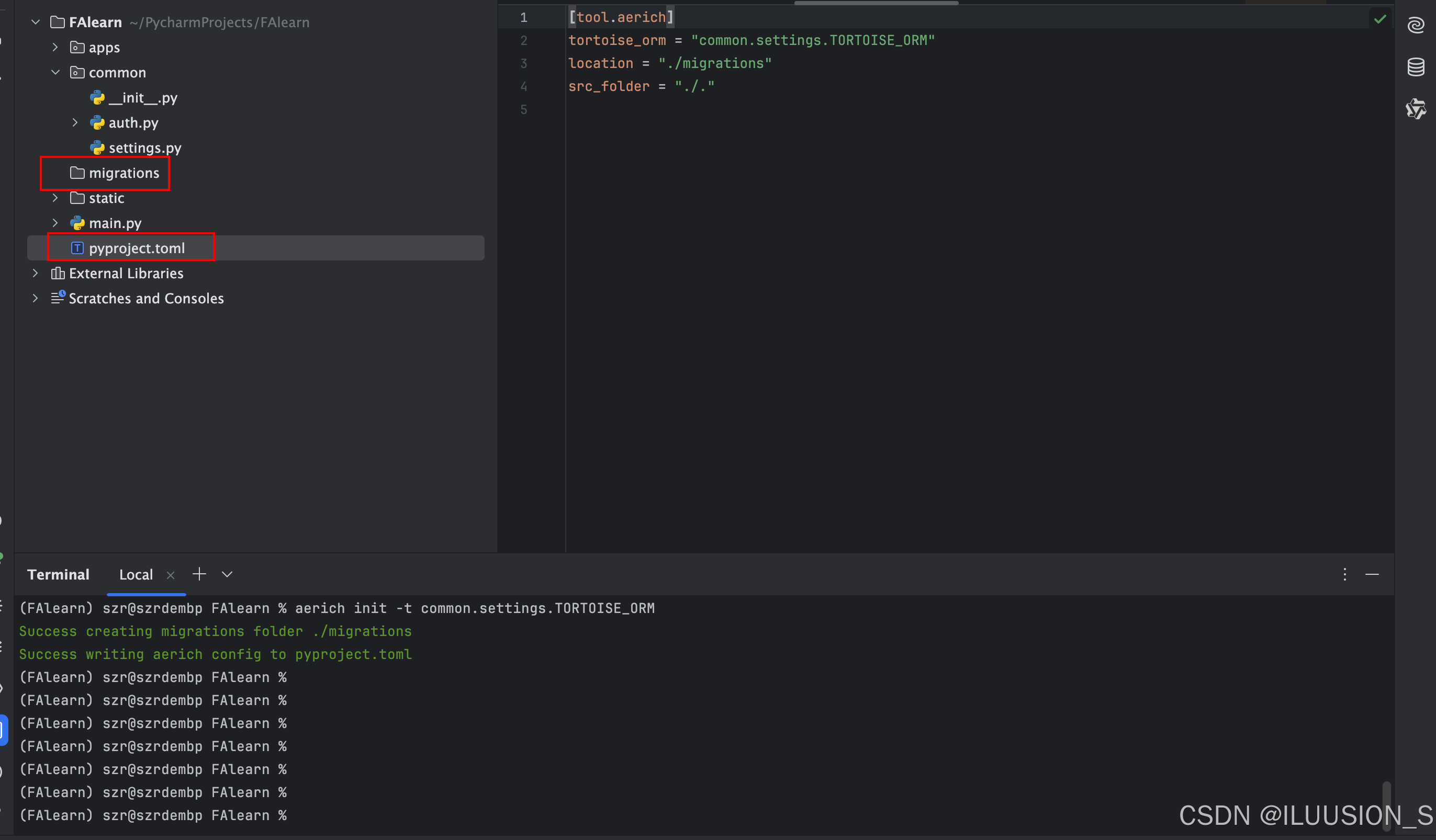Open settings.py in project tree
The height and width of the screenshot is (840, 1436).
pyautogui.click(x=144, y=148)
